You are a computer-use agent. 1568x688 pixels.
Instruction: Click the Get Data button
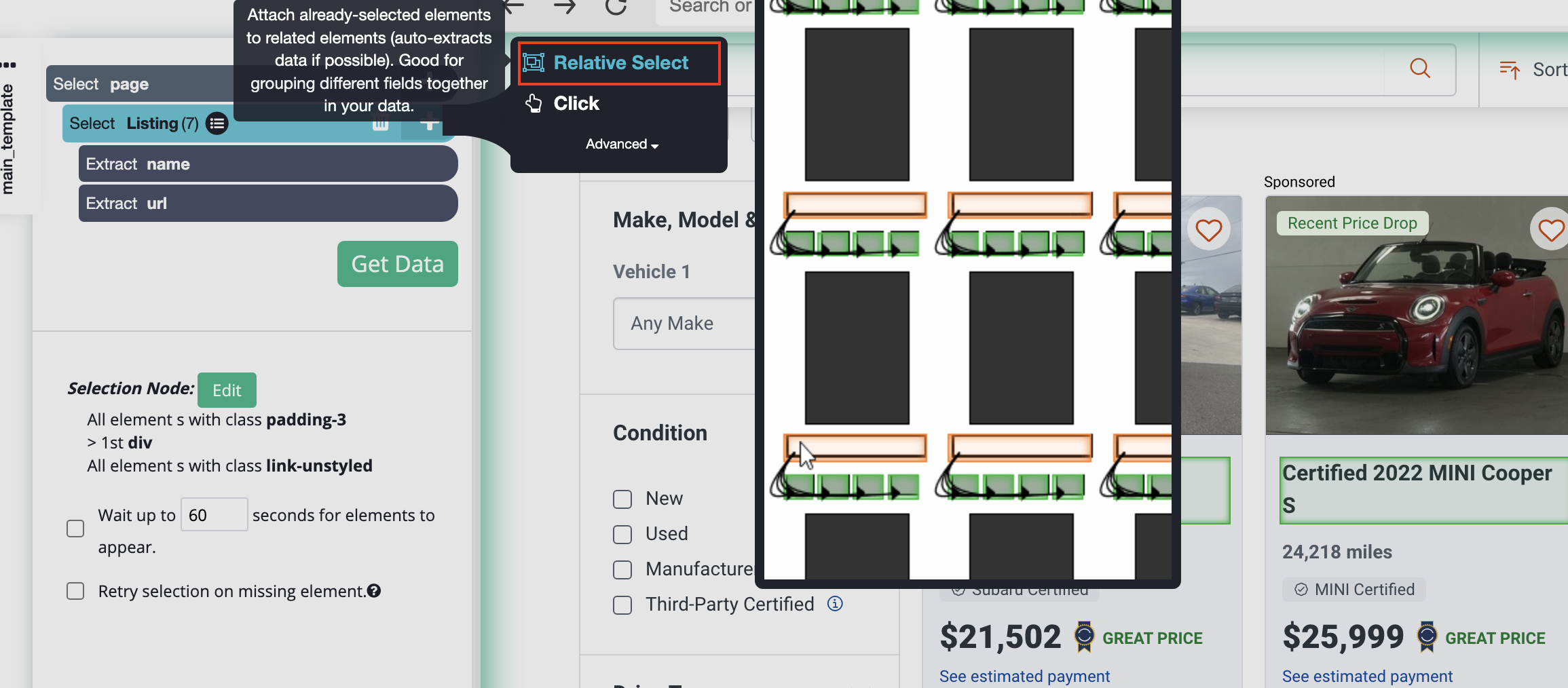398,264
